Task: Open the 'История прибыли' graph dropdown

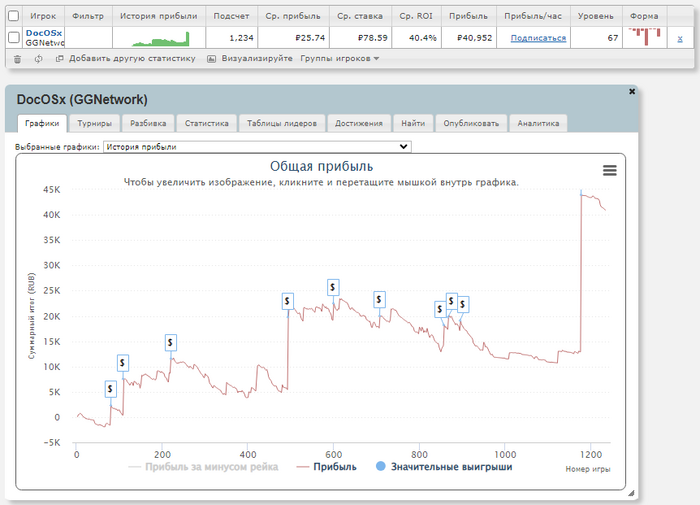Action: click(257, 147)
